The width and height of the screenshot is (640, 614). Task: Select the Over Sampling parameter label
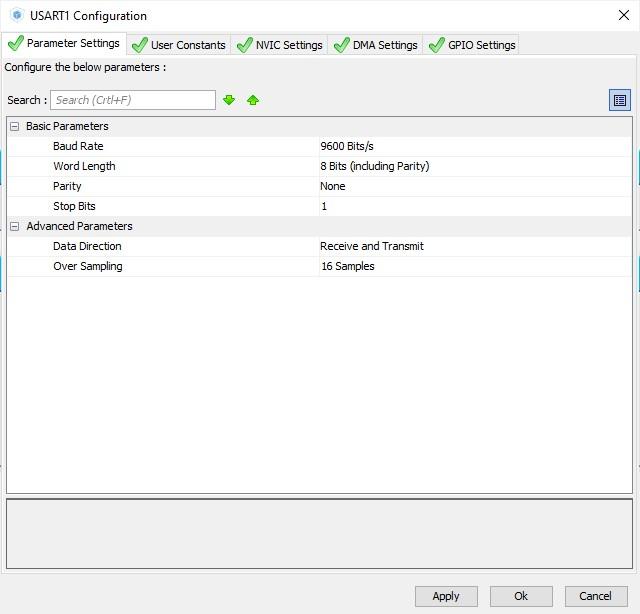[x=87, y=266]
